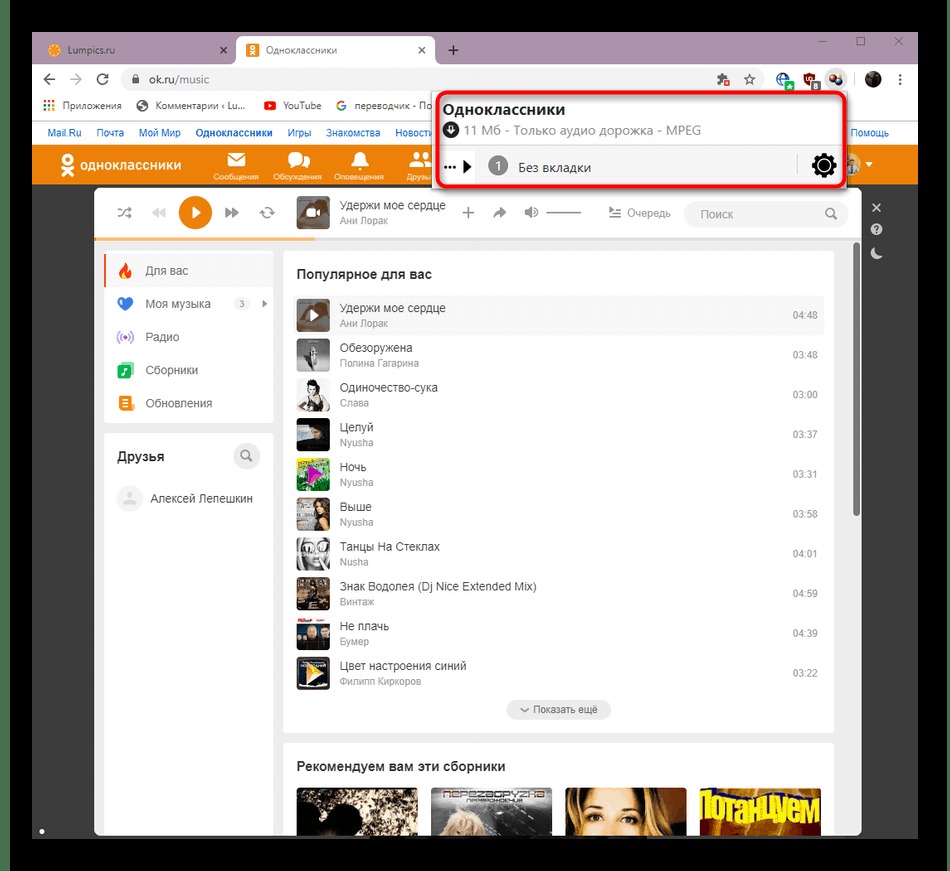Open the Почта link
This screenshot has height=871, width=950.
(110, 133)
